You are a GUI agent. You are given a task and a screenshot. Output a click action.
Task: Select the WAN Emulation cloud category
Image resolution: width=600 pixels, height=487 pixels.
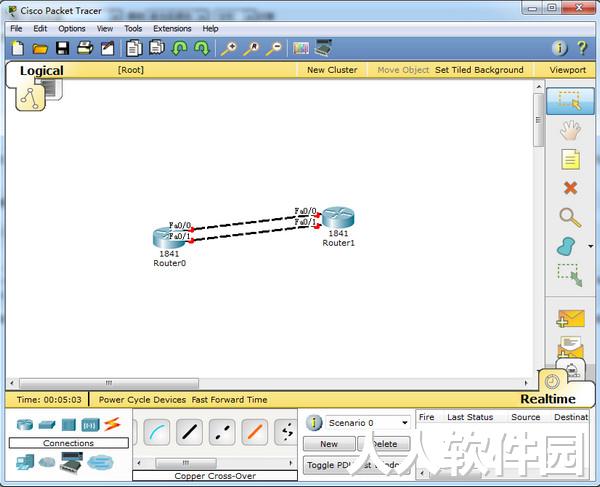coord(47,462)
